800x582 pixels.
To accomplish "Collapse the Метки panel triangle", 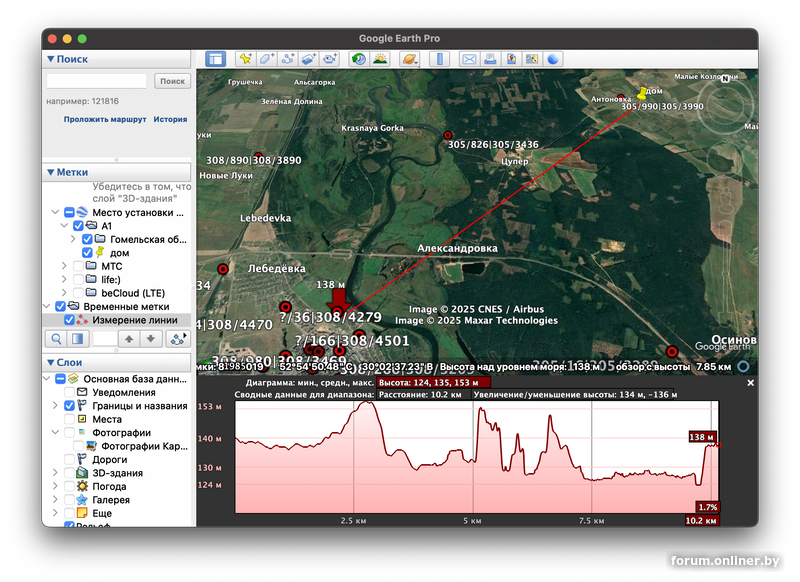I will click(51, 172).
